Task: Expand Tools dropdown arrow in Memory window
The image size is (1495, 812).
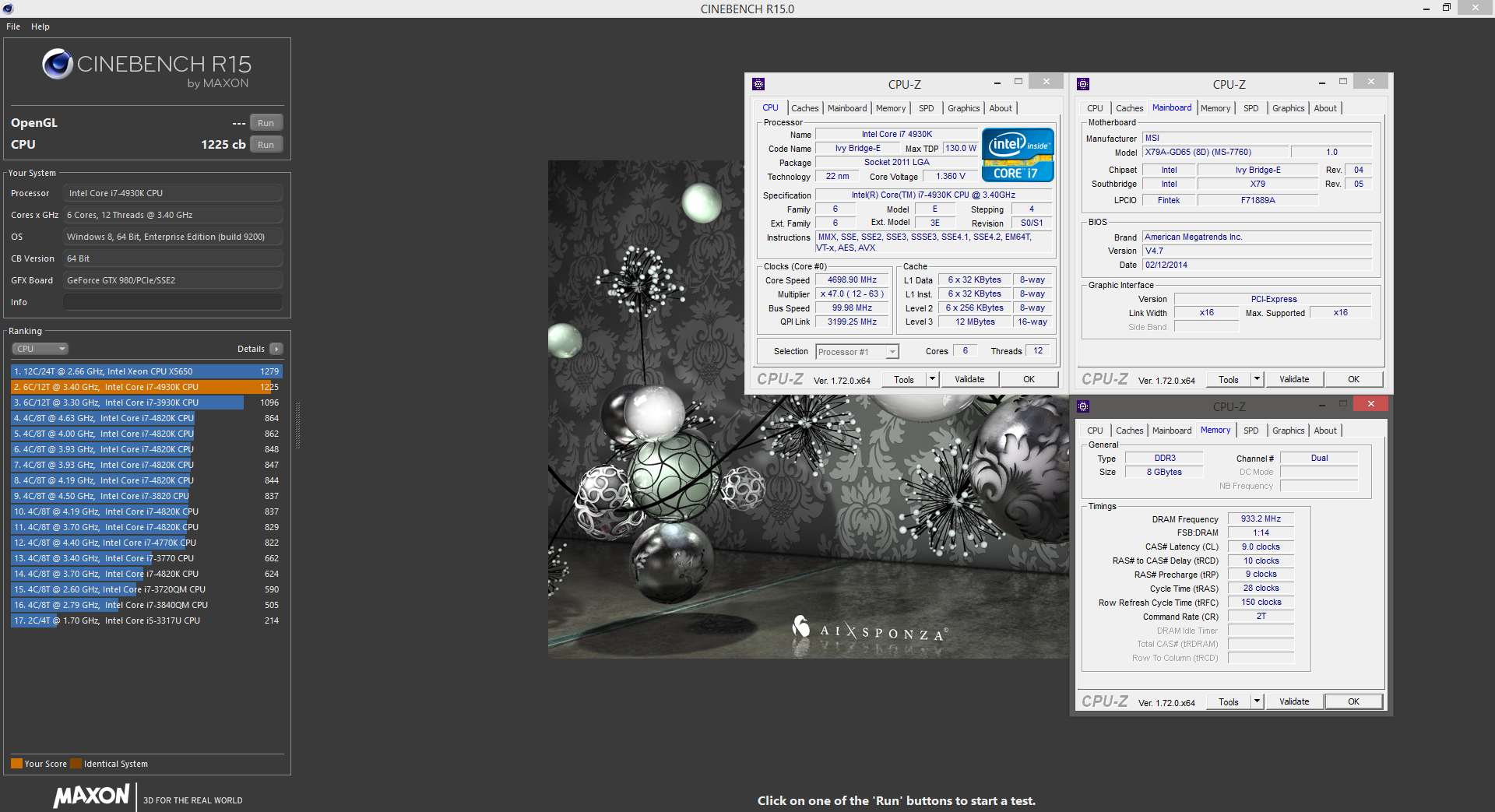Action: point(1257,701)
